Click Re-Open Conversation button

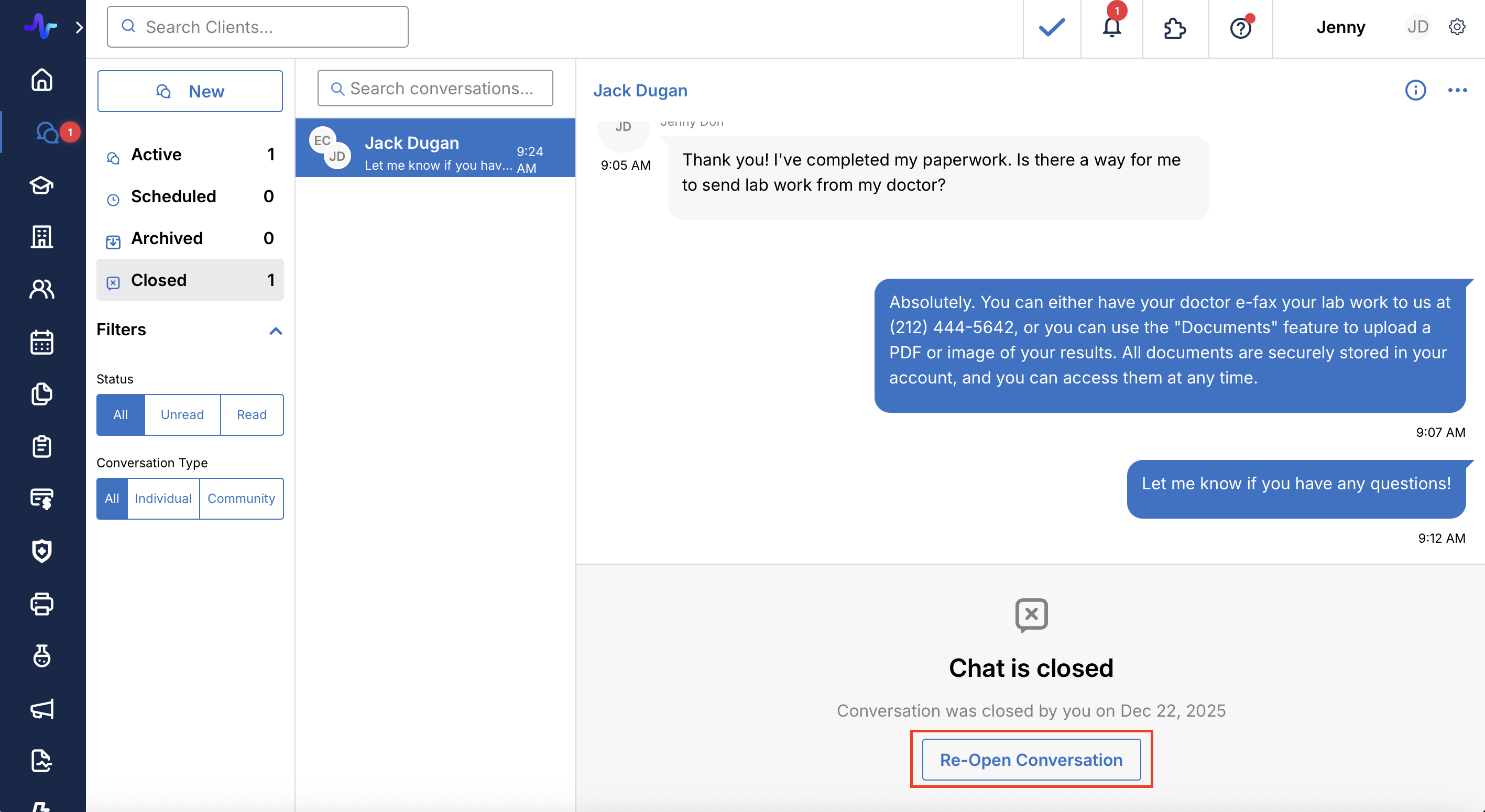click(x=1031, y=760)
